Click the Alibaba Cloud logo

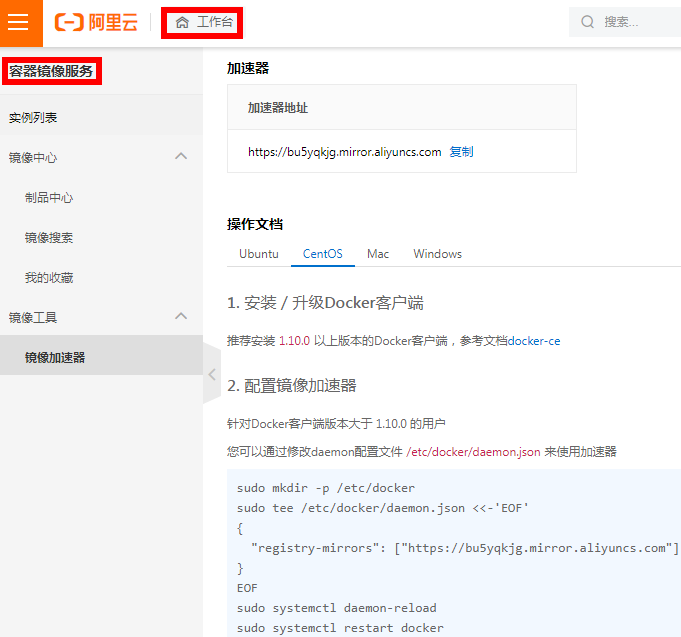(x=96, y=22)
